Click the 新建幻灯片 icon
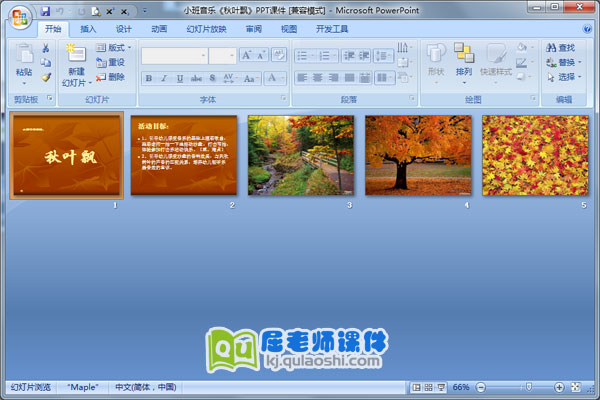Screen dimensions: 600x400 (x=76, y=54)
